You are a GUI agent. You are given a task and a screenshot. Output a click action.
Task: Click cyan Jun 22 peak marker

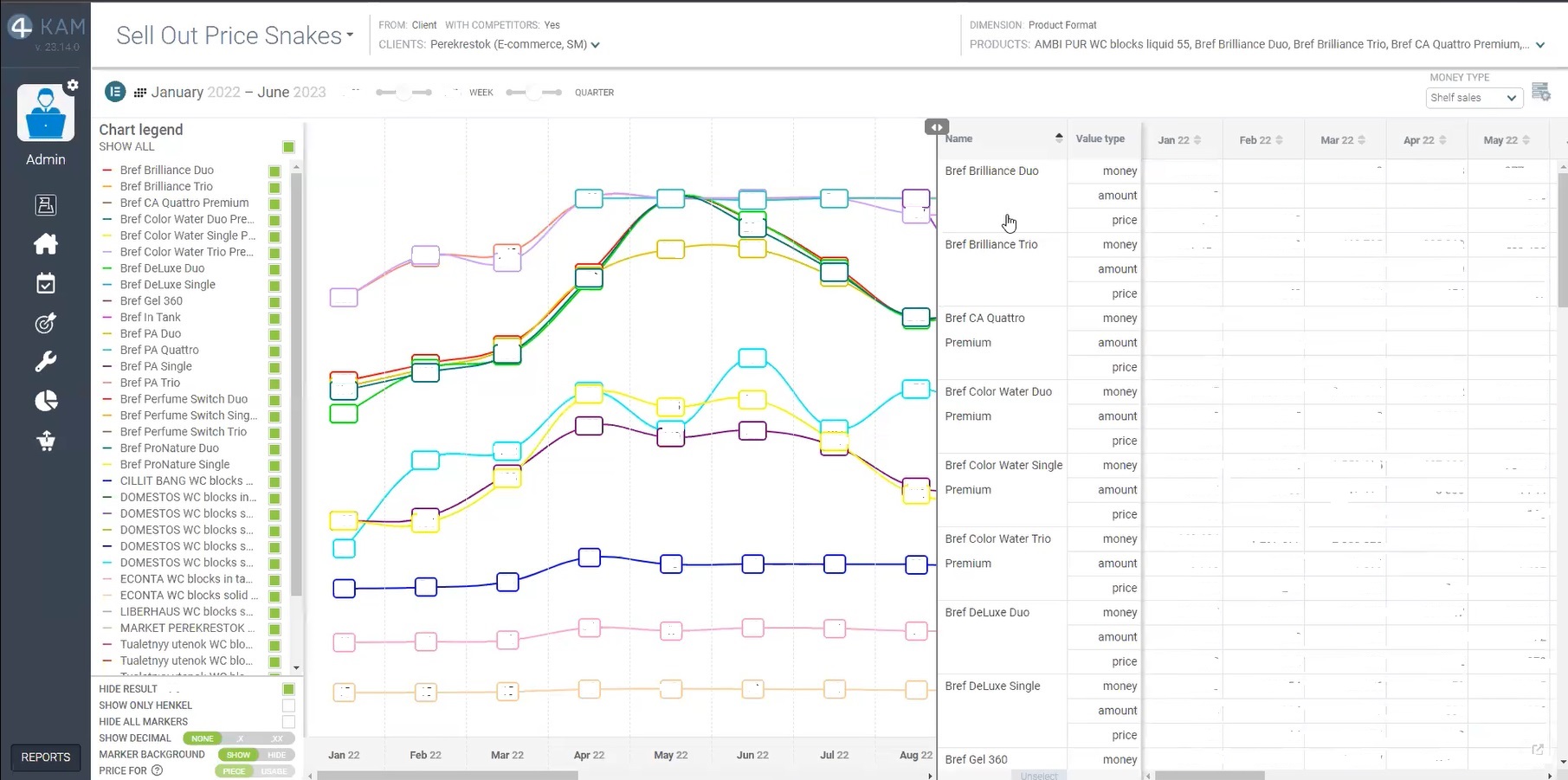coord(752,358)
